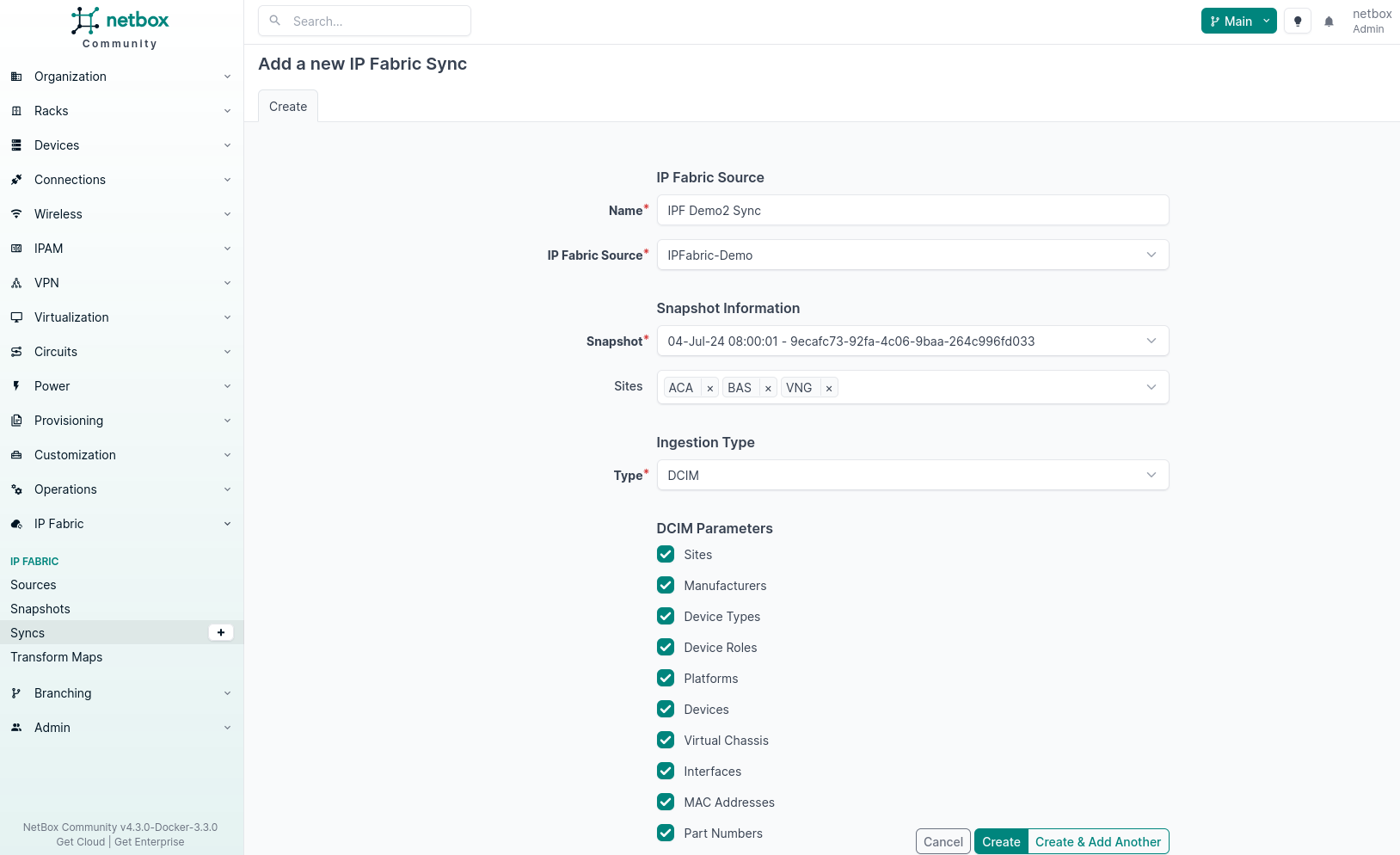Open the Main branch selector dropdown
This screenshot has height=855, width=1400.
[1238, 22]
